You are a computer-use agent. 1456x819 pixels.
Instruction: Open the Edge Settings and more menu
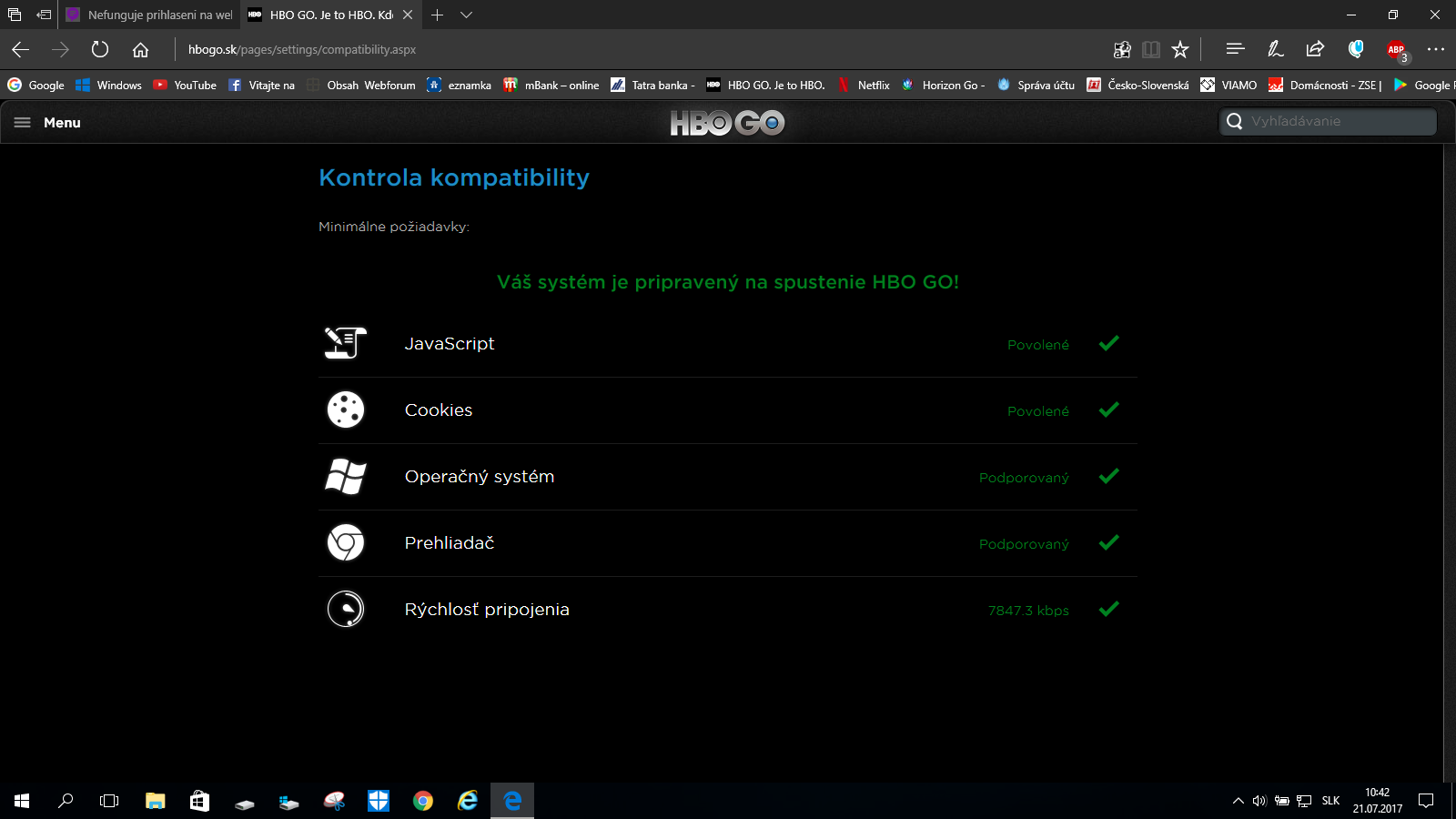pos(1436,49)
